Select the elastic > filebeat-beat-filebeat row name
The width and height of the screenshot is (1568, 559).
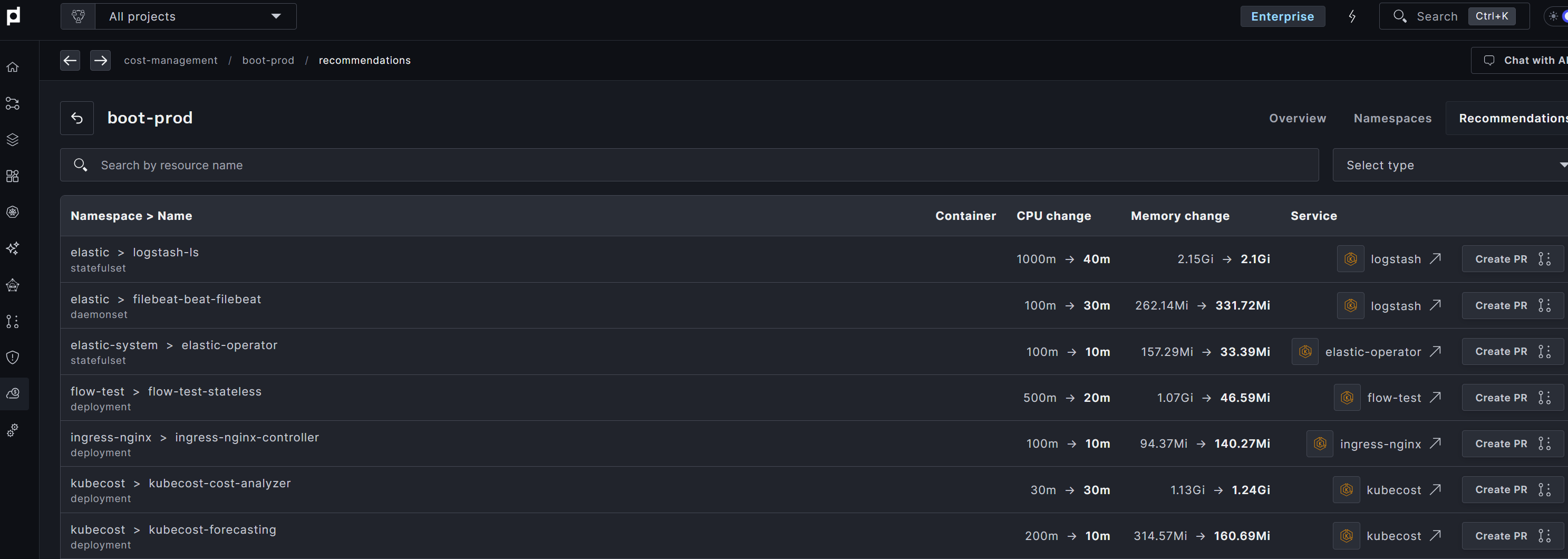(166, 299)
